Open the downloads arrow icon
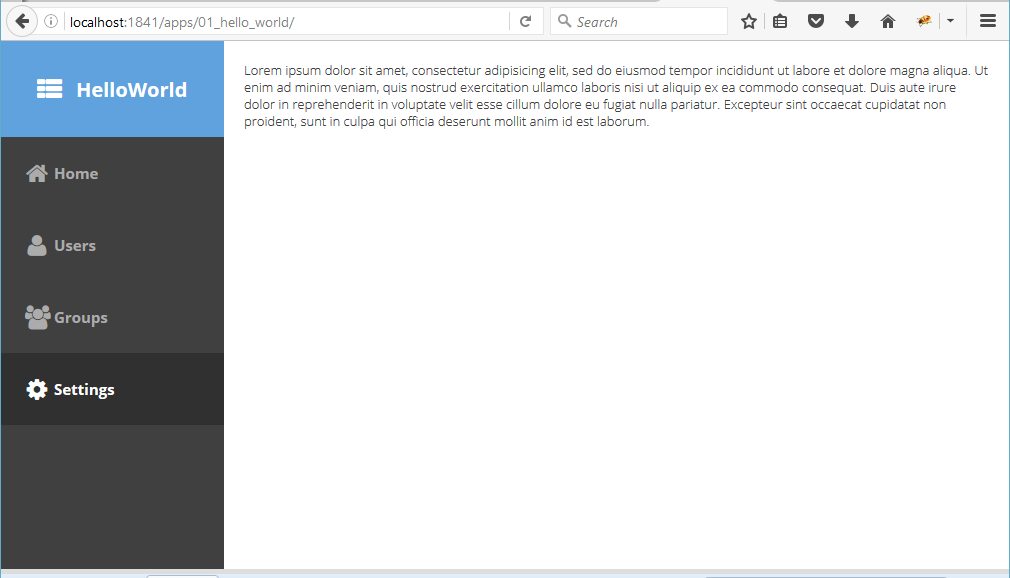The image size is (1010, 578). click(x=852, y=21)
